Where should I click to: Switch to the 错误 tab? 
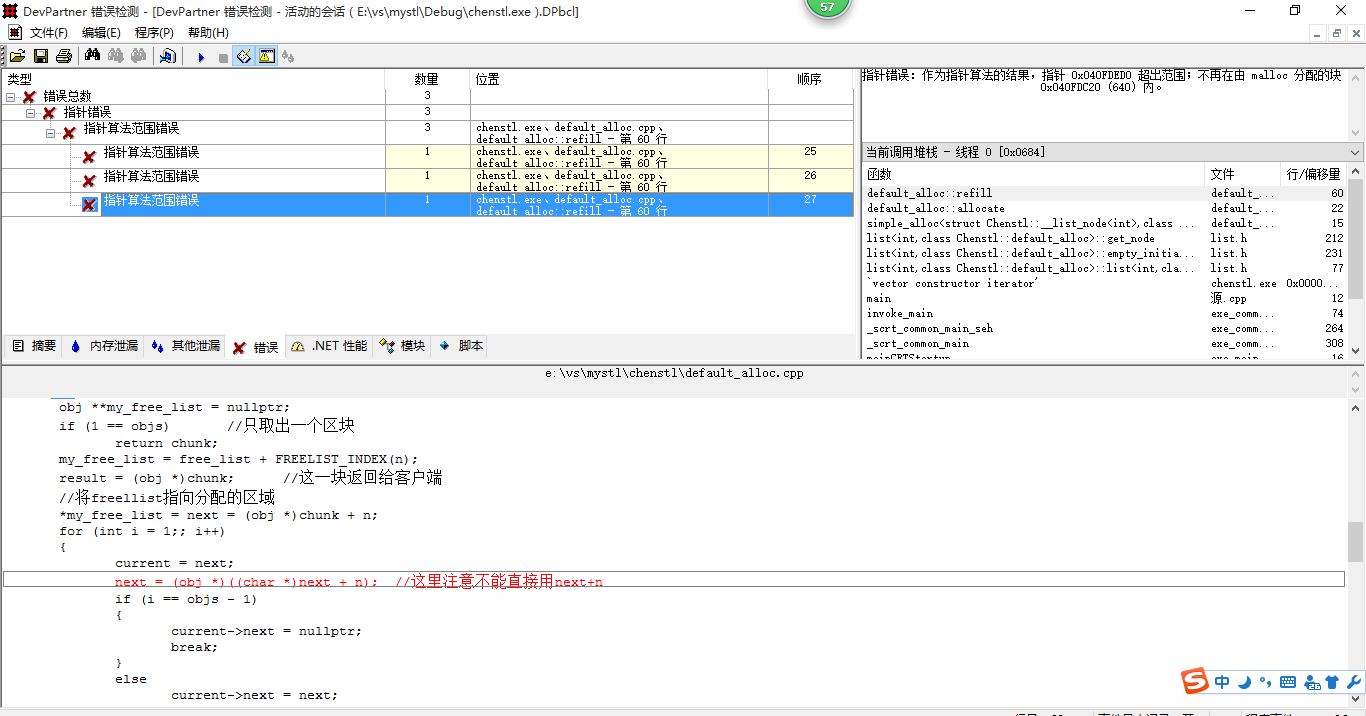[255, 347]
